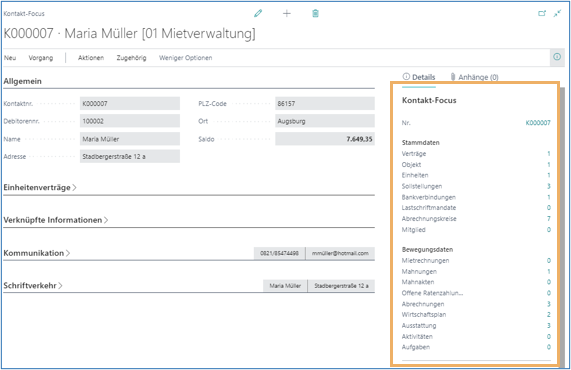
Task: Open Abrechnungen count link
Action: point(548,304)
